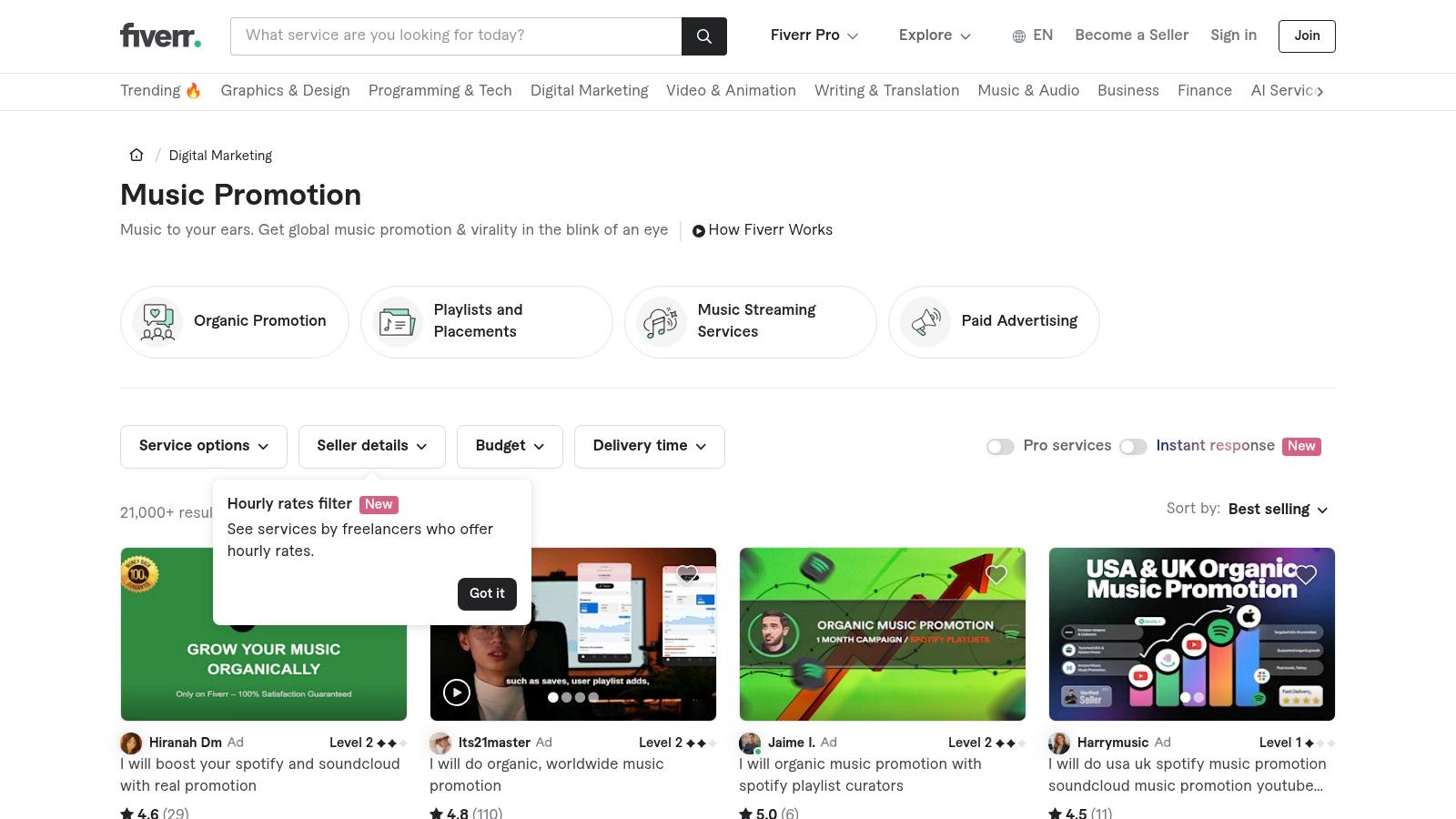Select the Paid Advertising category label

click(1019, 321)
